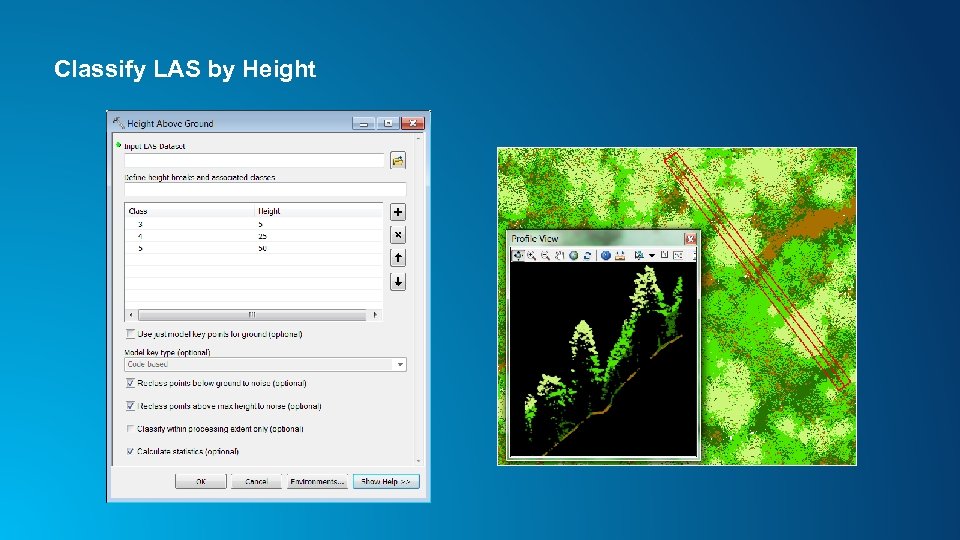The width and height of the screenshot is (960, 540).
Task: Remove the selected class row with the X button
Action: point(398,234)
